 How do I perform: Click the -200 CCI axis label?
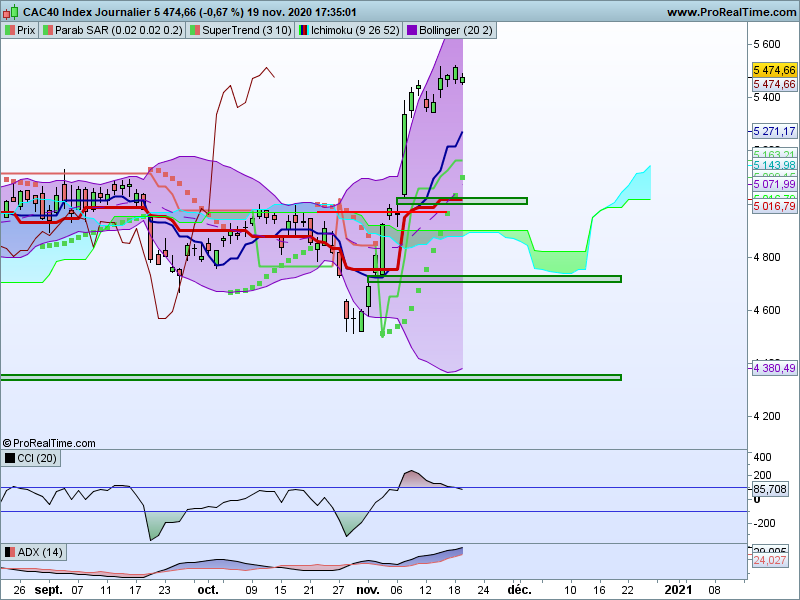coord(765,523)
